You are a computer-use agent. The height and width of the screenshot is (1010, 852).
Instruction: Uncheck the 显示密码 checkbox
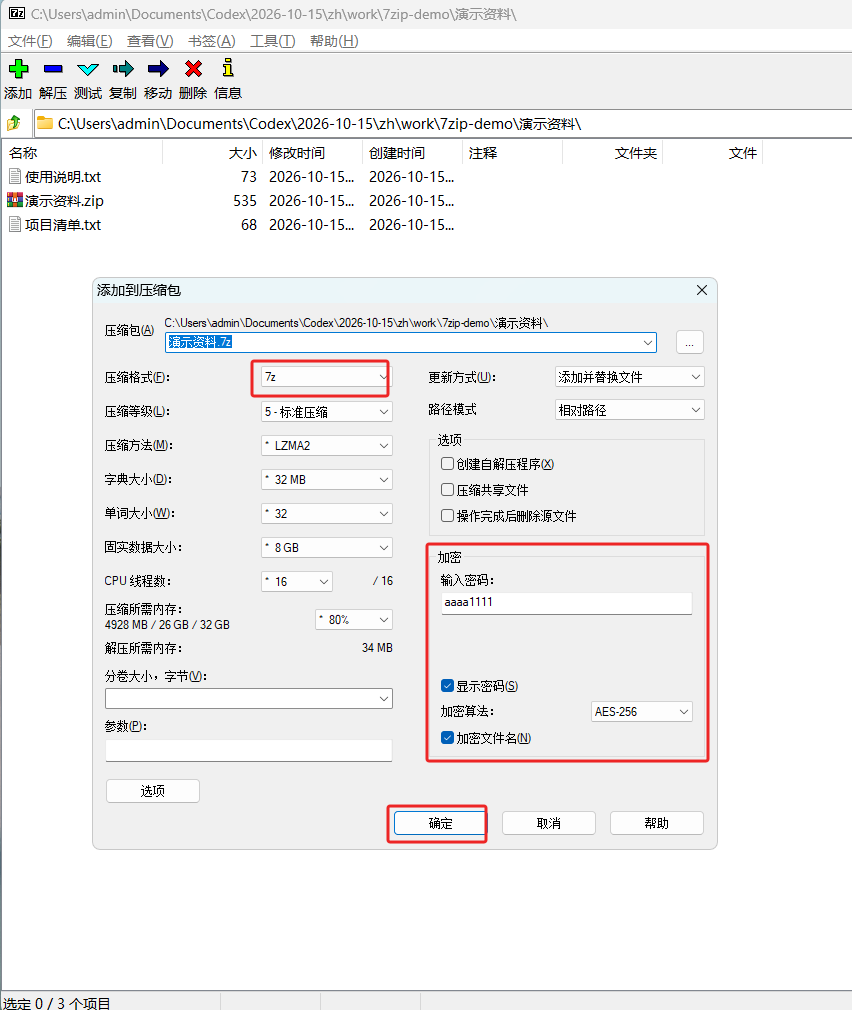pyautogui.click(x=447, y=685)
